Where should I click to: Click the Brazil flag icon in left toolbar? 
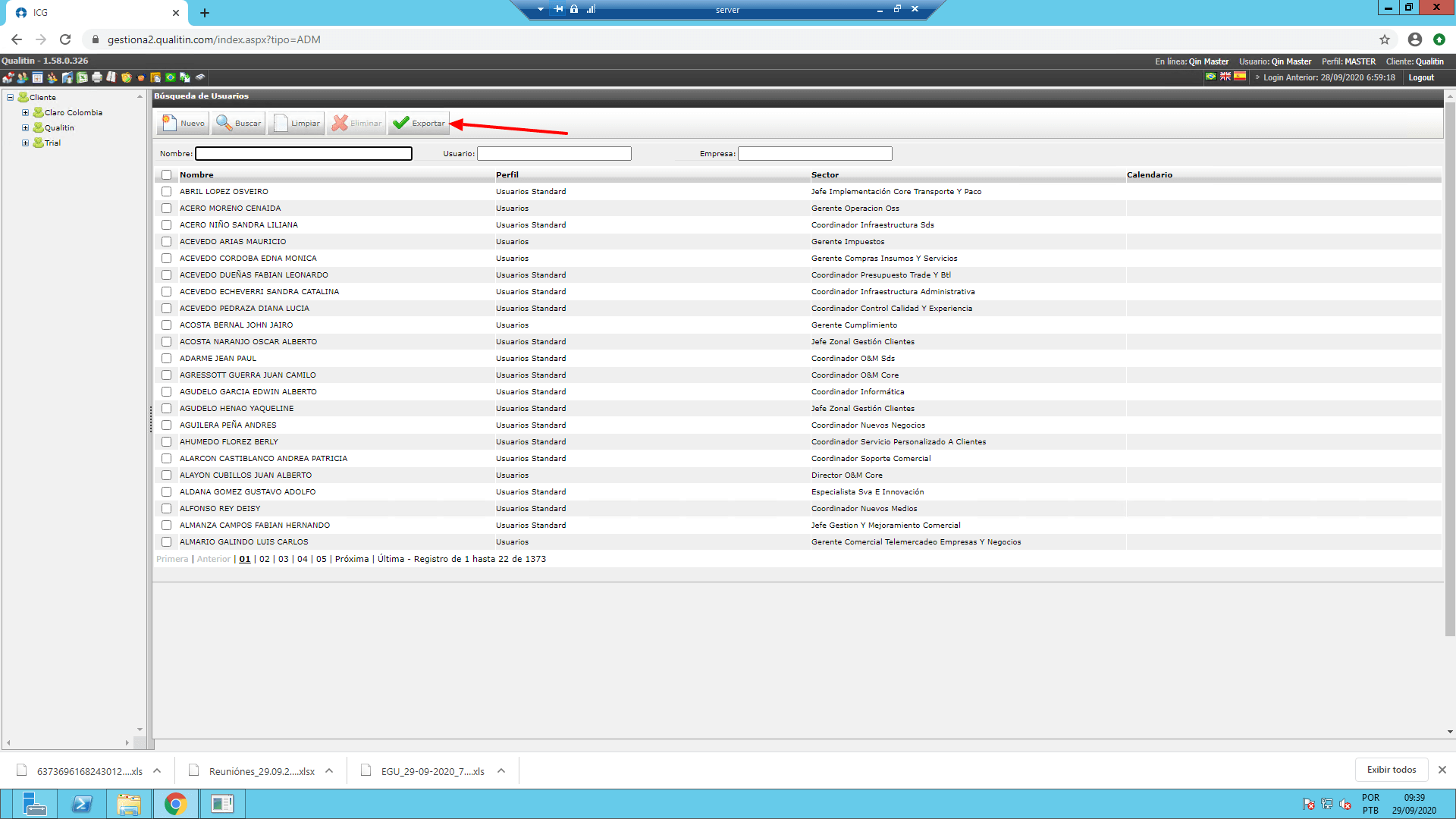[x=171, y=77]
